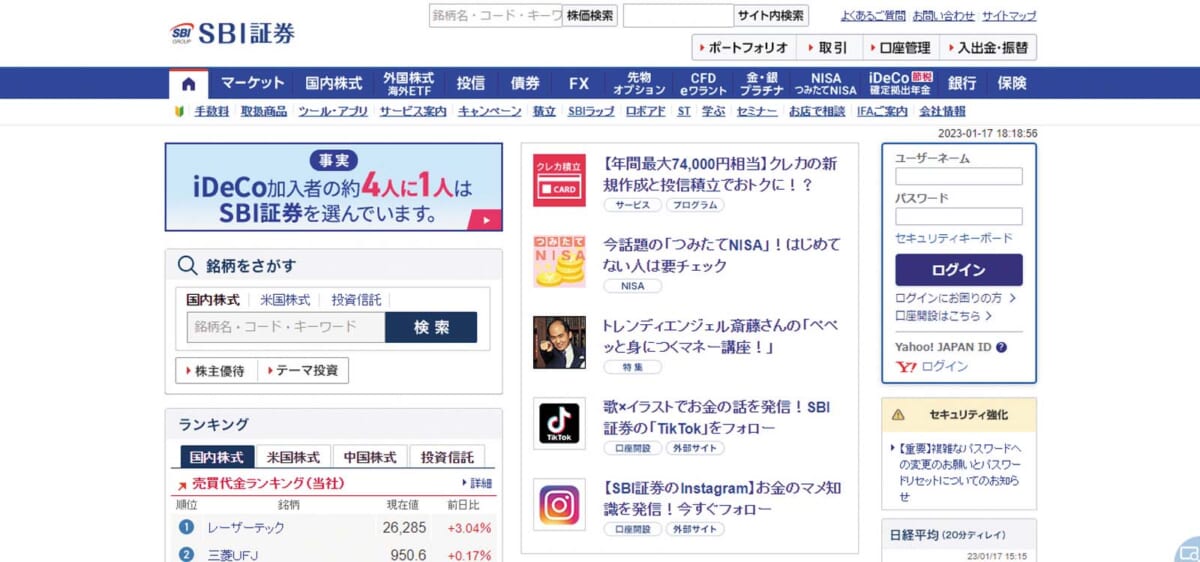Screen dimensions: 1200x562
Task: Open the 保険 menu
Action: [1012, 83]
